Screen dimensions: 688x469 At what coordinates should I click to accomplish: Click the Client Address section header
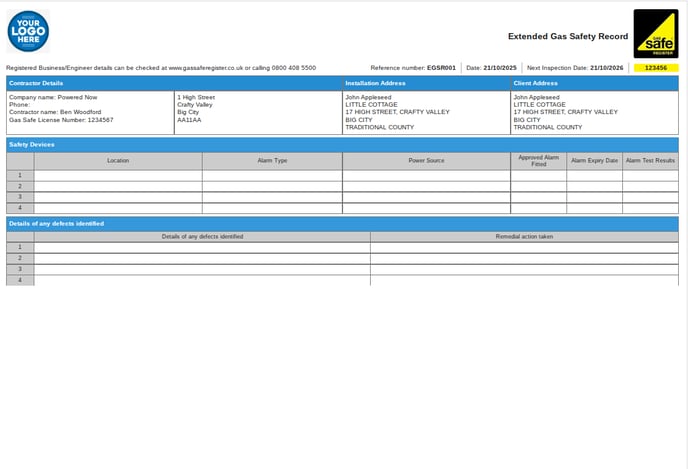(535, 83)
